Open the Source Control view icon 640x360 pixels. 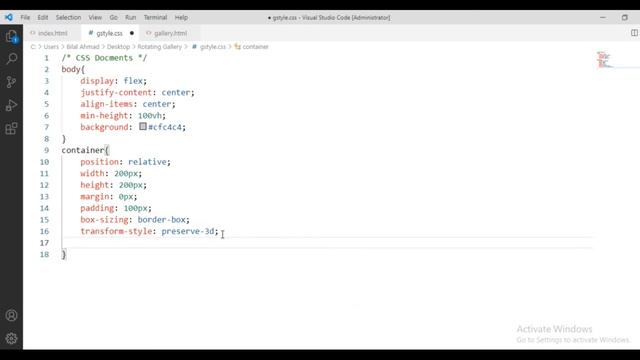[11, 82]
